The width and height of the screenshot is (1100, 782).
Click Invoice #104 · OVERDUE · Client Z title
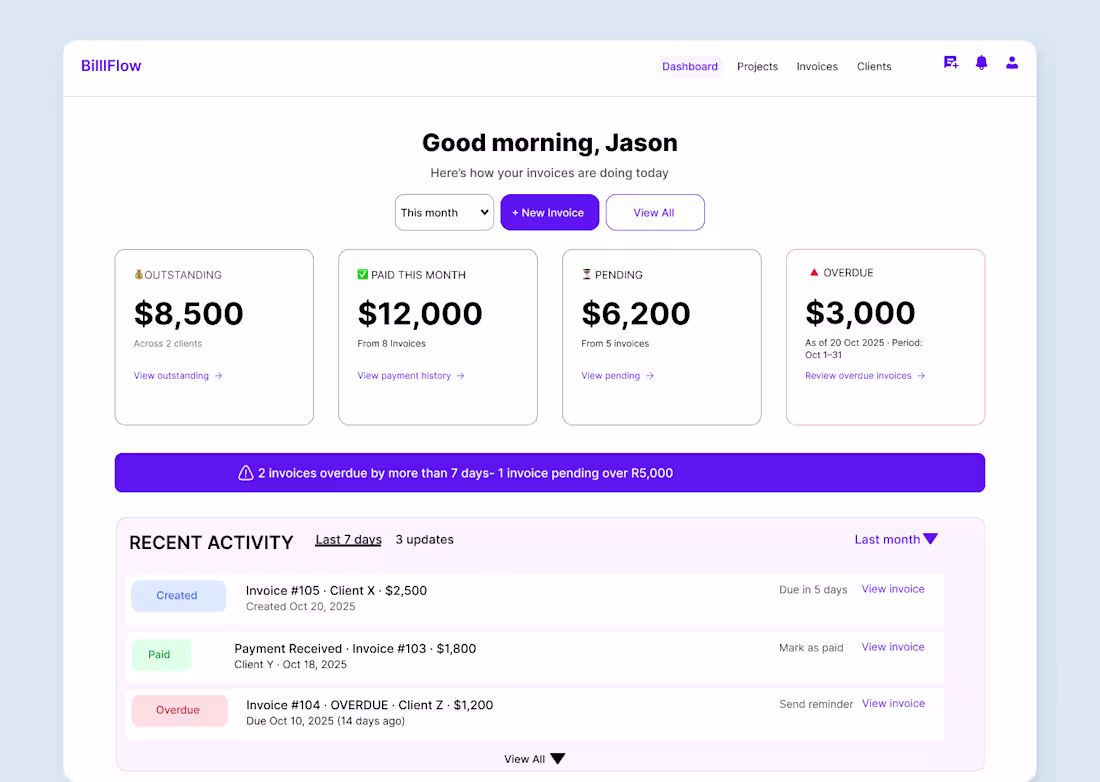(x=370, y=705)
